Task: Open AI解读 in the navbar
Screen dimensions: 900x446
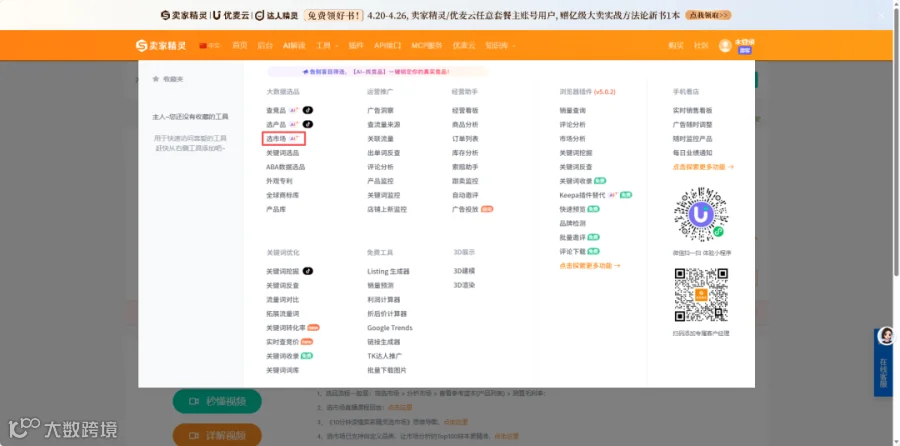Action: click(x=294, y=45)
